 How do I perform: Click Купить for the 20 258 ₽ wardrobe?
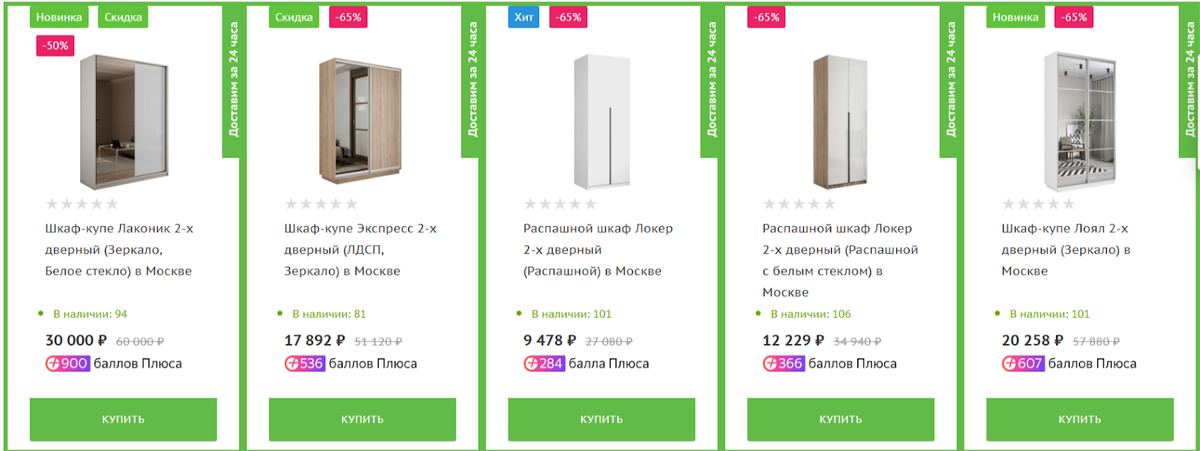[1080, 419]
